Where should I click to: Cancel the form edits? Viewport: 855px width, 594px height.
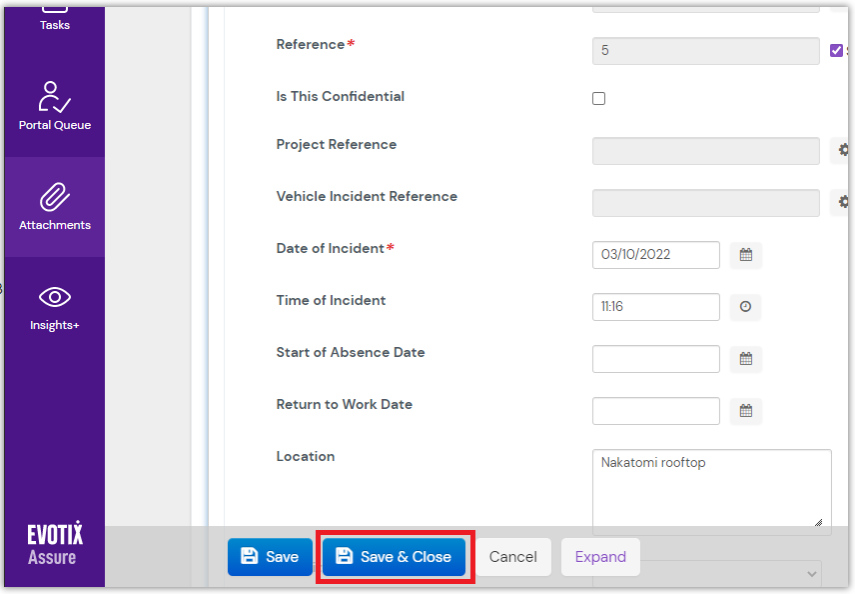513,557
